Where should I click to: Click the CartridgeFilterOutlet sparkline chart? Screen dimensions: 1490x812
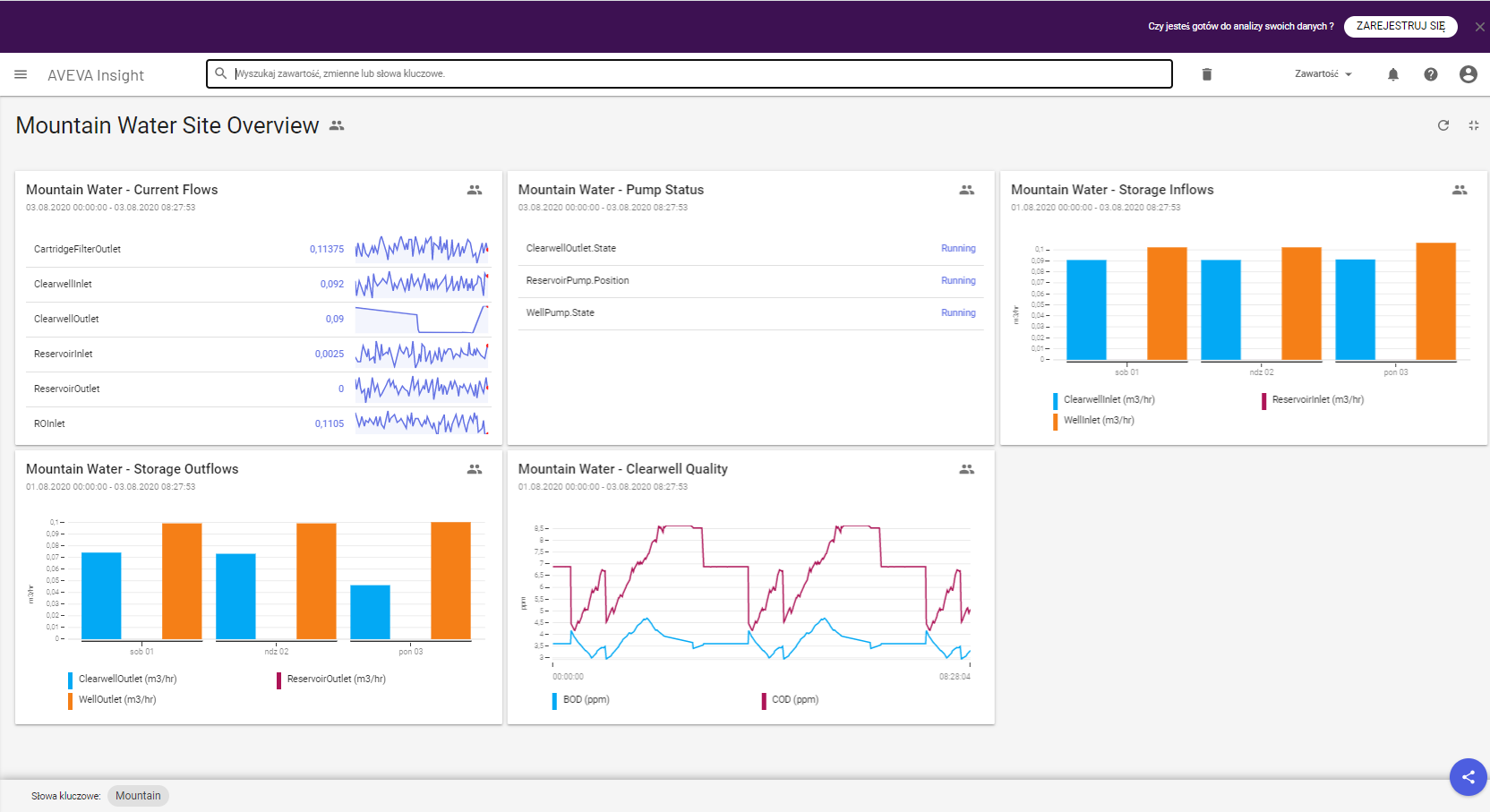422,249
